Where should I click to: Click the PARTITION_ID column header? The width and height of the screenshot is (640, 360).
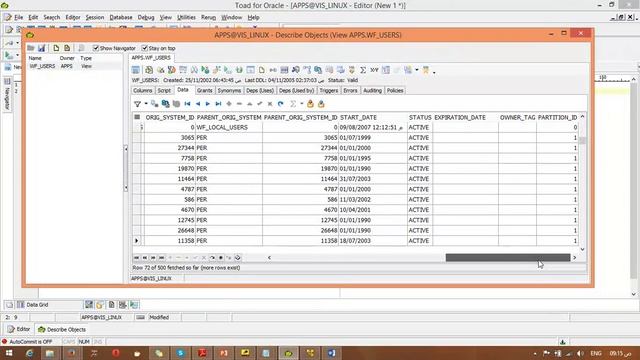pos(557,118)
